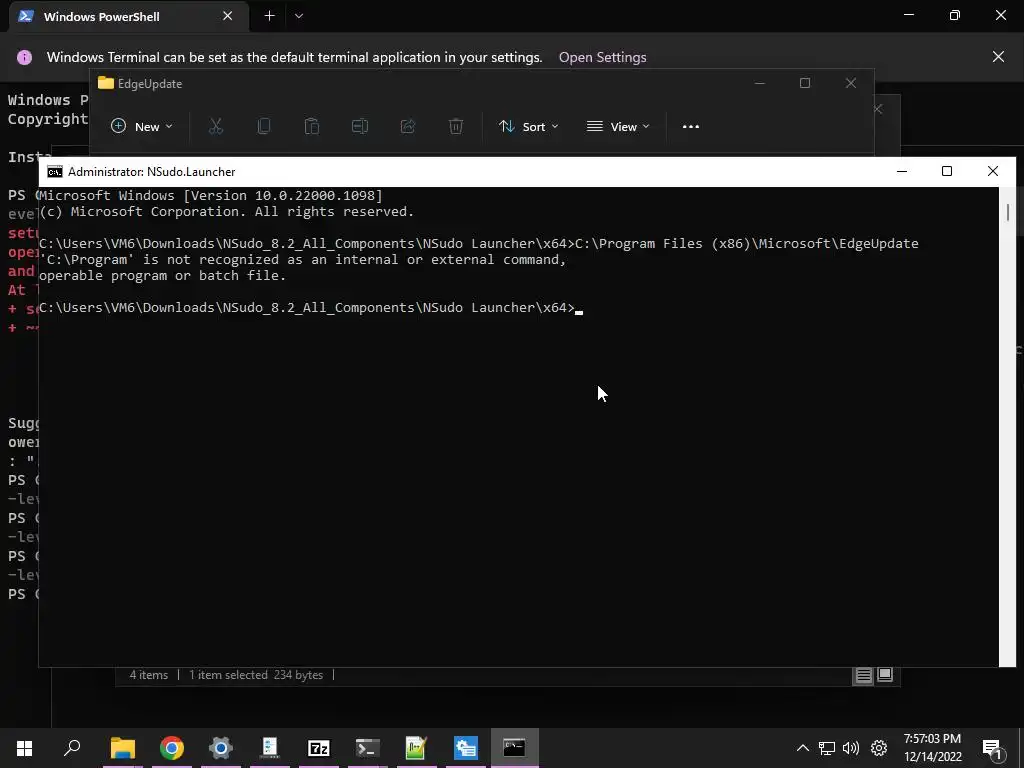Maximize the NSudo.Launcher command prompt window
Image resolution: width=1024 pixels, height=768 pixels.
click(947, 171)
